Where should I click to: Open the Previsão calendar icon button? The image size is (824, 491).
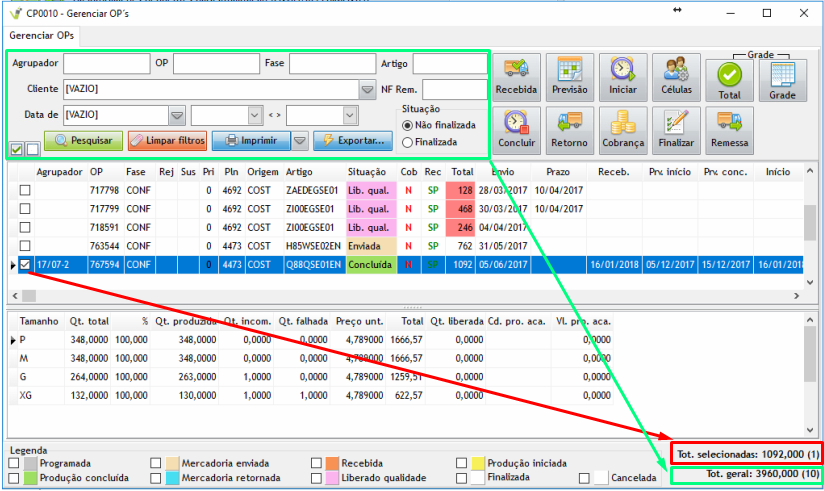click(x=569, y=77)
